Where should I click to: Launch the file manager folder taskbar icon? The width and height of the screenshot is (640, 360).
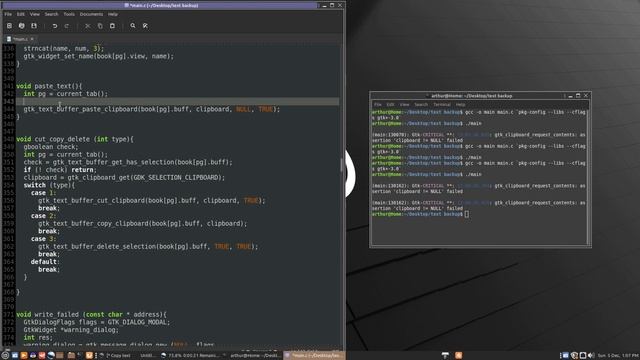point(71,356)
